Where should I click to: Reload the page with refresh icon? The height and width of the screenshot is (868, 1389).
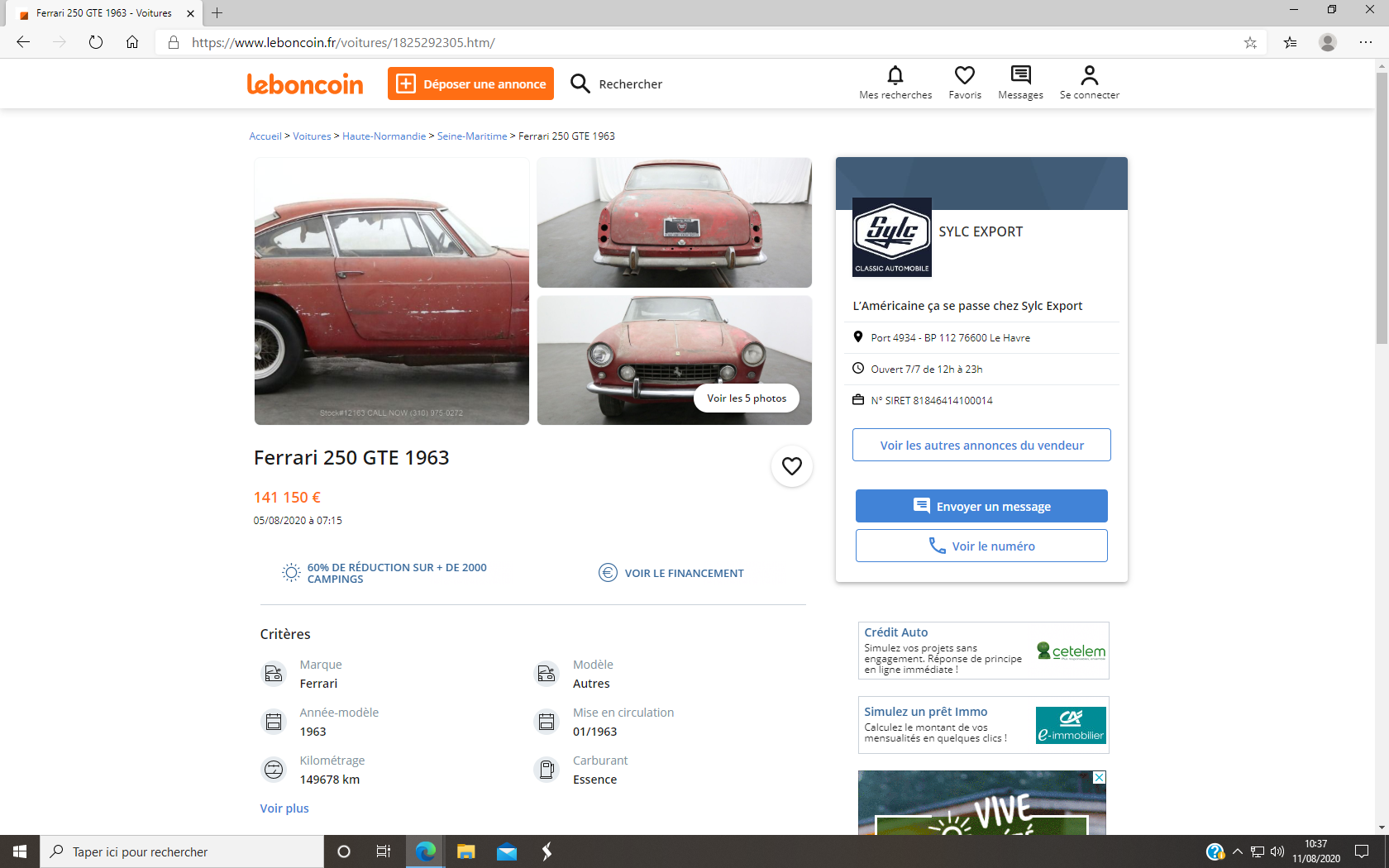pyautogui.click(x=96, y=42)
